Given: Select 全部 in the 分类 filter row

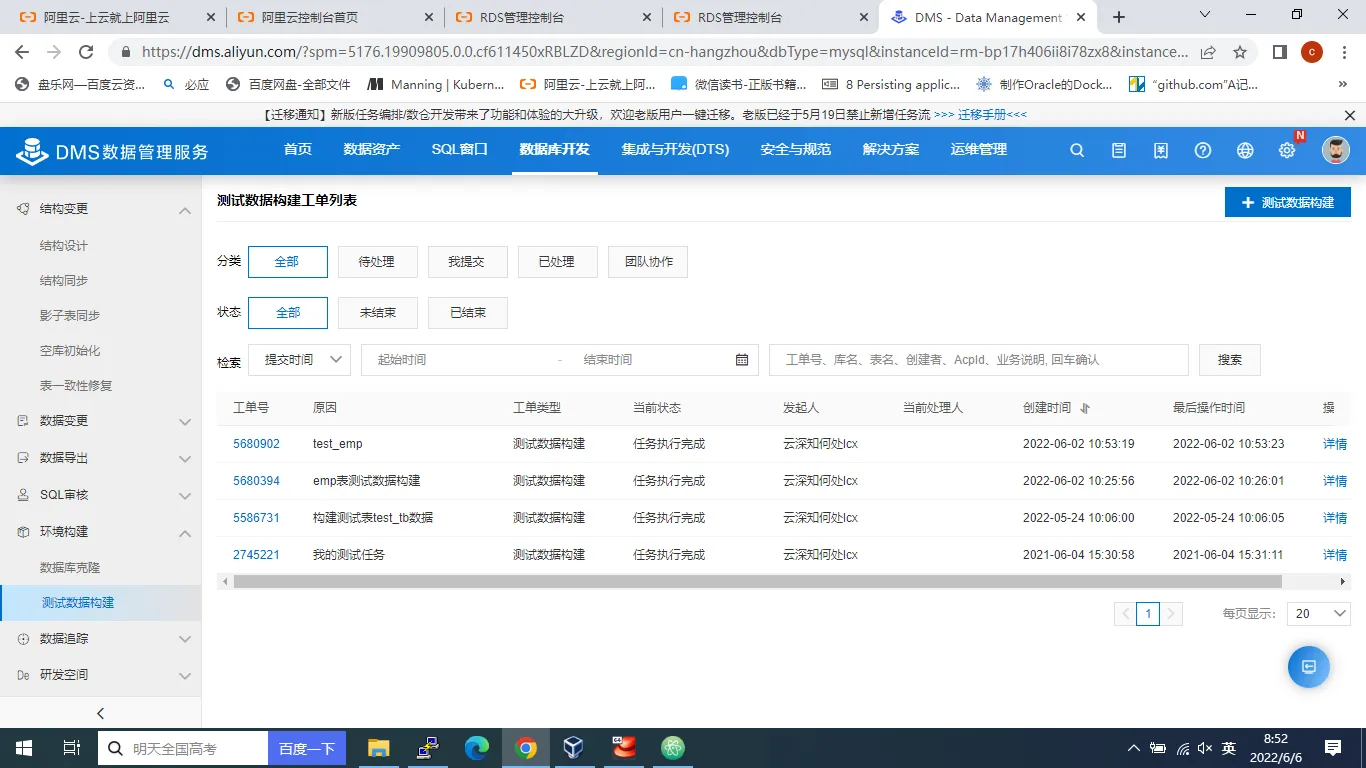Looking at the screenshot, I should [287, 262].
